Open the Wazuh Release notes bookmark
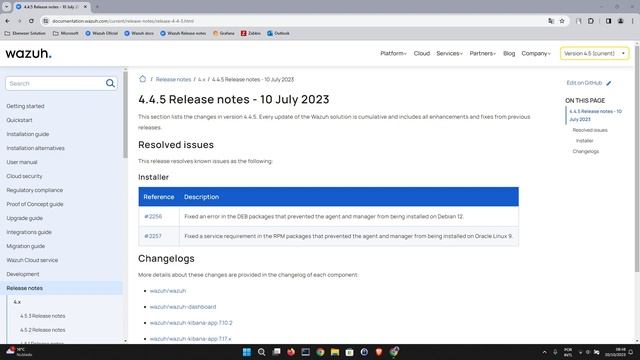640x360 pixels. [183, 33]
